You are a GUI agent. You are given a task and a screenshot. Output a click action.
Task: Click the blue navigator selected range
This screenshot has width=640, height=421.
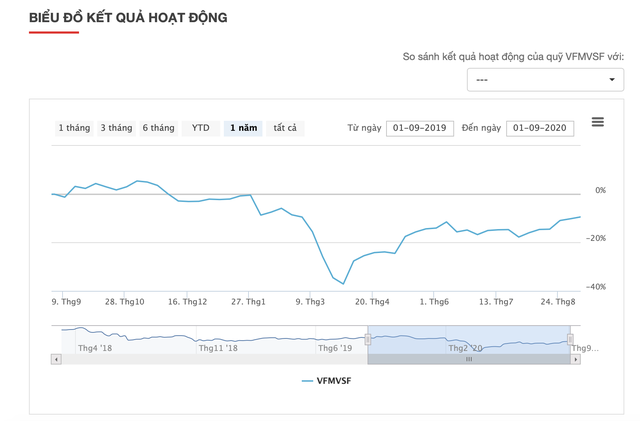point(469,338)
